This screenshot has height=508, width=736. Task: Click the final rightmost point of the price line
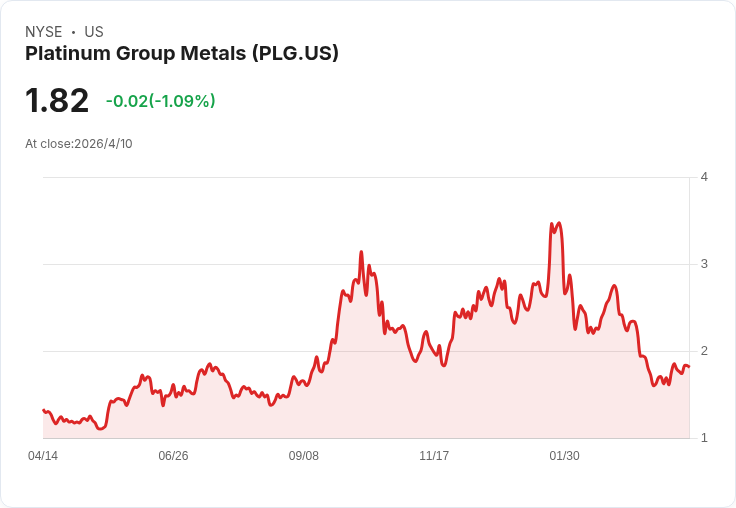tap(689, 367)
